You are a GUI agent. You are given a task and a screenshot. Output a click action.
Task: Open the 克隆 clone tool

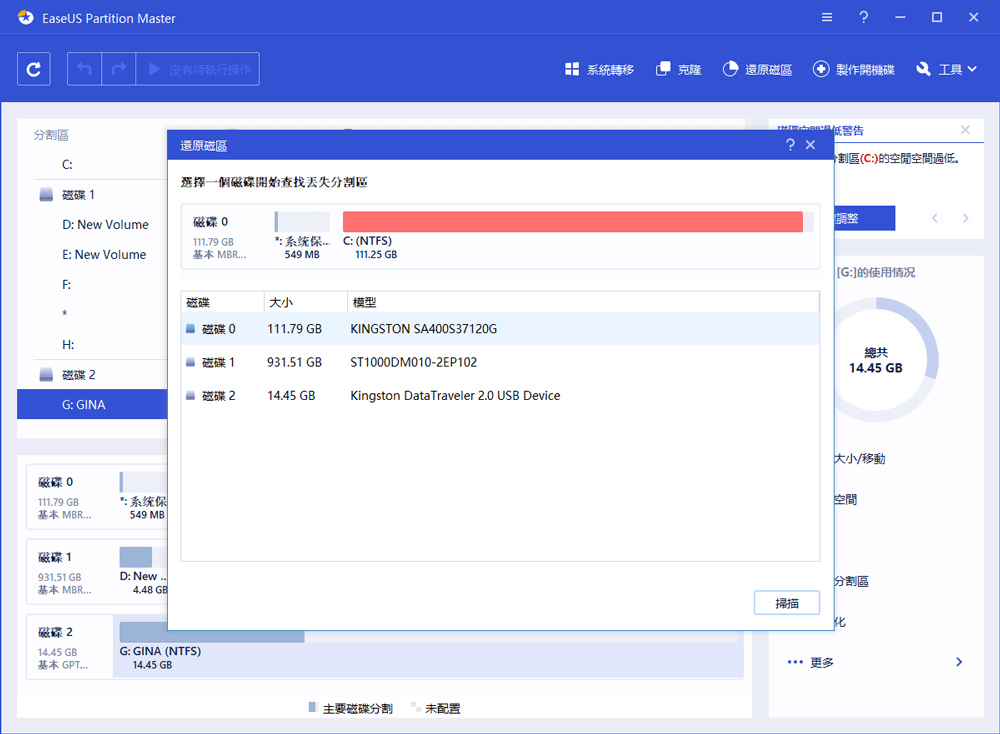tap(679, 70)
